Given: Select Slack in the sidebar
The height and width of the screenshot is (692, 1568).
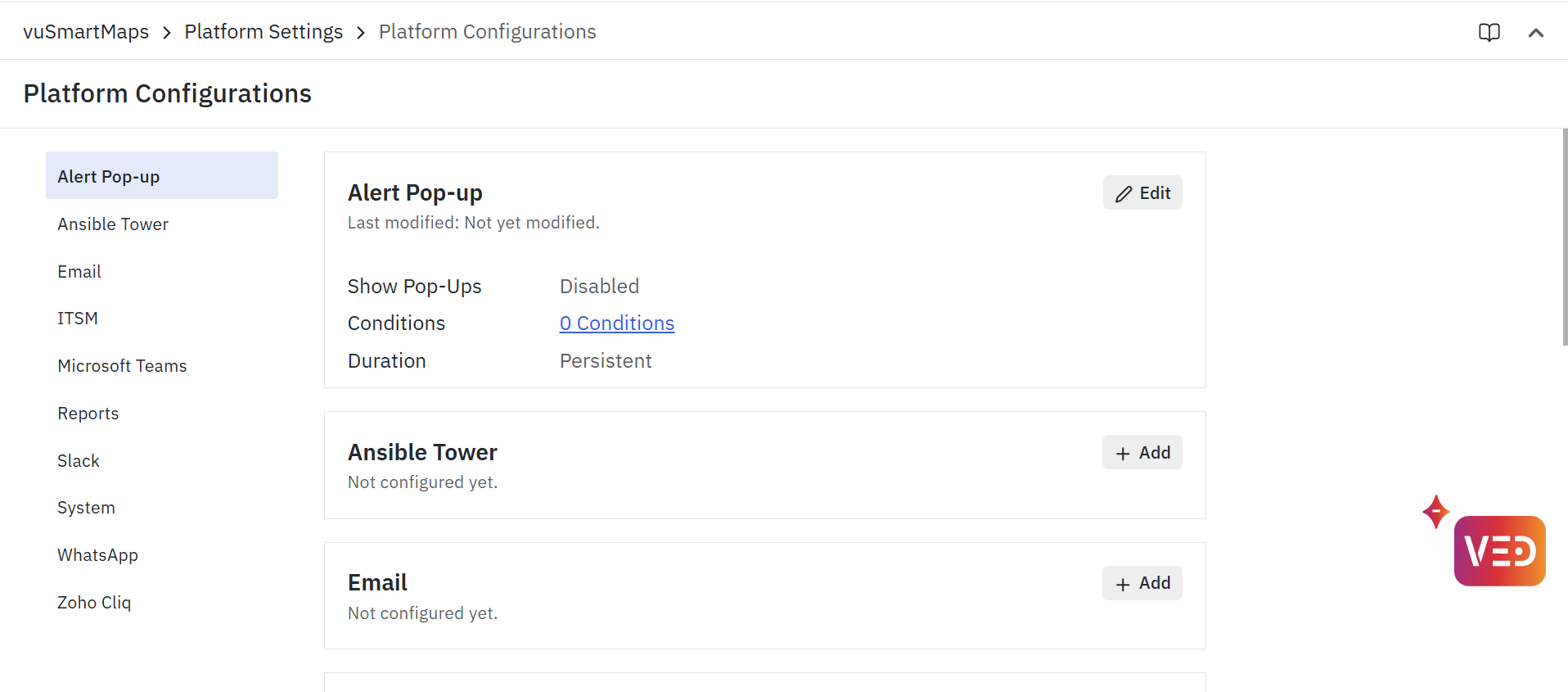Looking at the screenshot, I should 79,461.
